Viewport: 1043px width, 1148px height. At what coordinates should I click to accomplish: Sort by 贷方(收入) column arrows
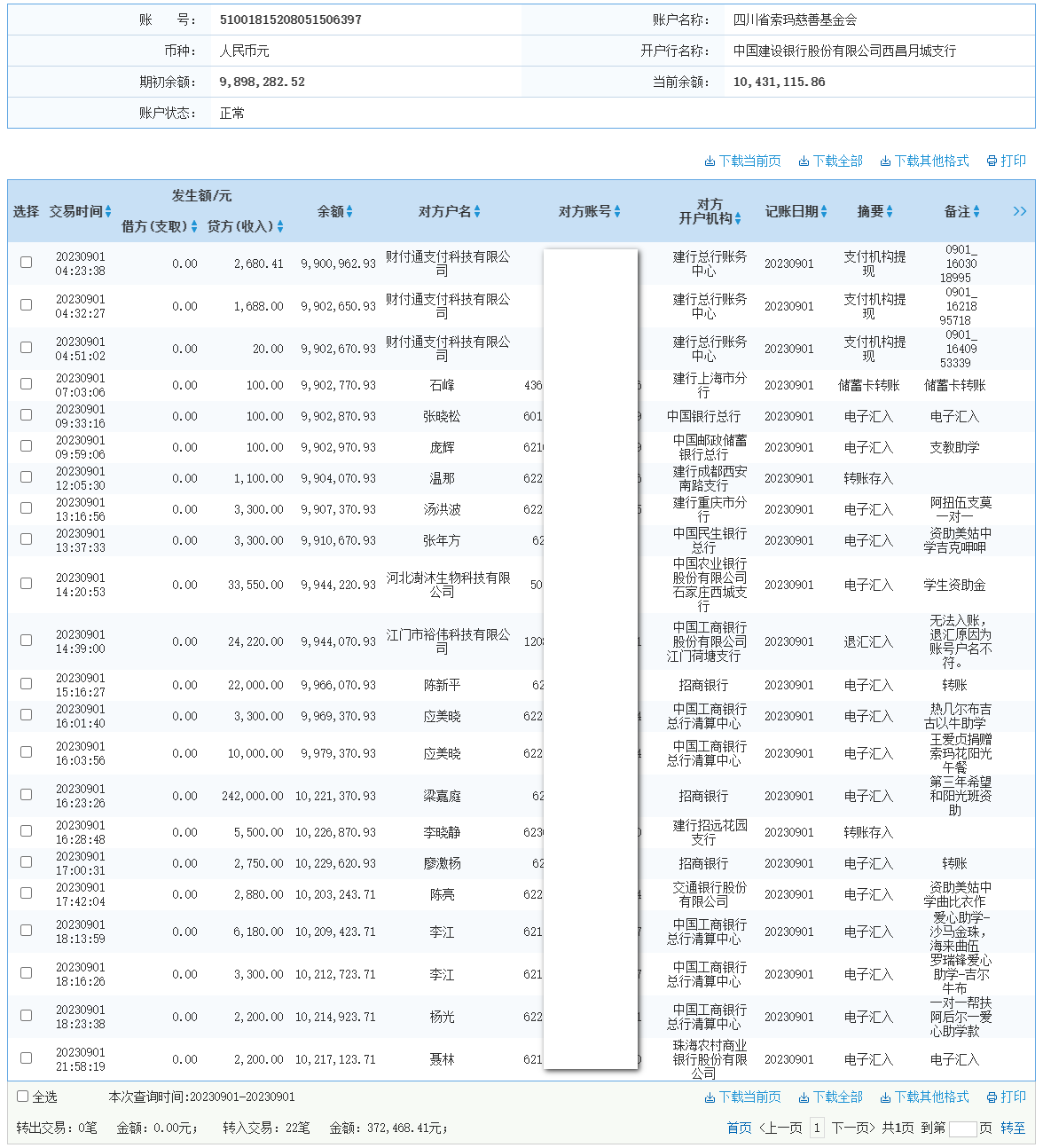pyautogui.click(x=280, y=226)
